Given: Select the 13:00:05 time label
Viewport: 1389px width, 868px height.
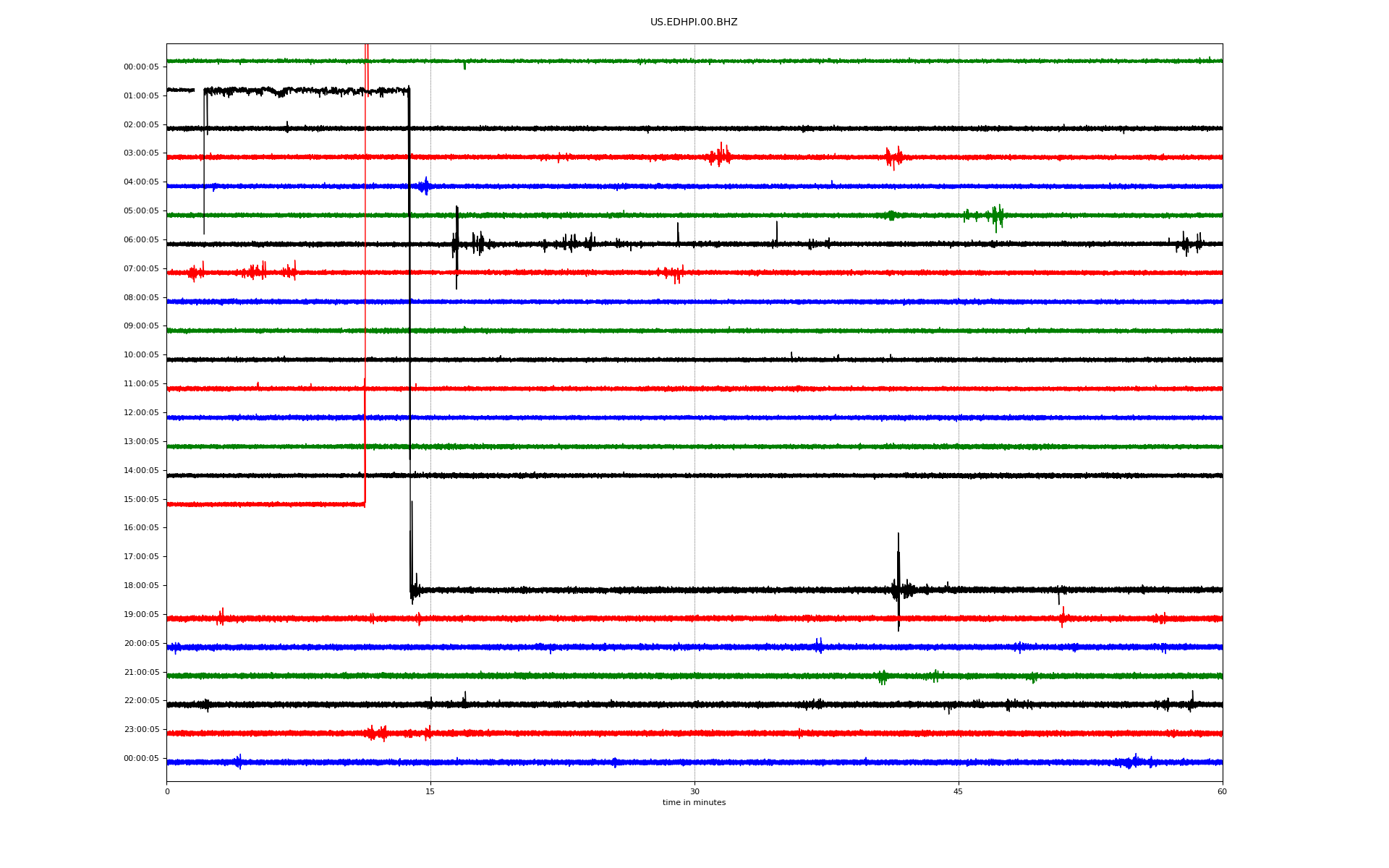Looking at the screenshot, I should [x=141, y=441].
